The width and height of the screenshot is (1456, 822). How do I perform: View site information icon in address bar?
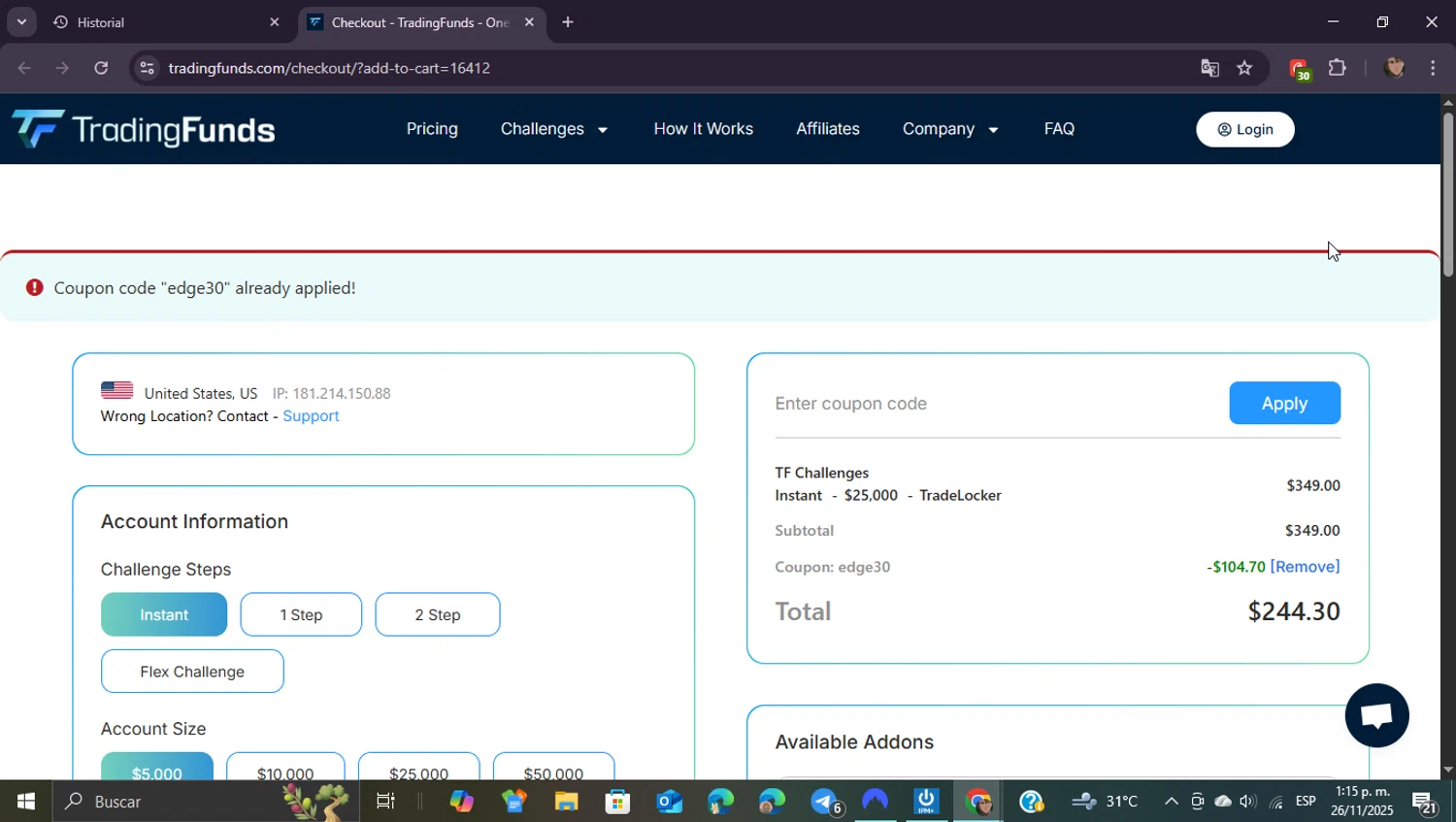pos(147,68)
